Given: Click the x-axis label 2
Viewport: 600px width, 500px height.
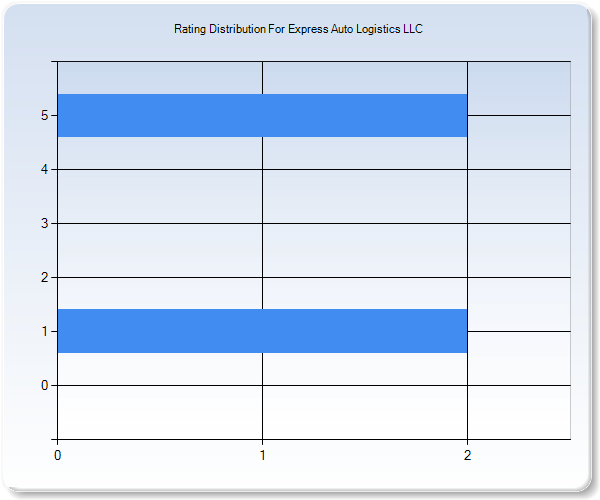Looking at the screenshot, I should [x=467, y=455].
